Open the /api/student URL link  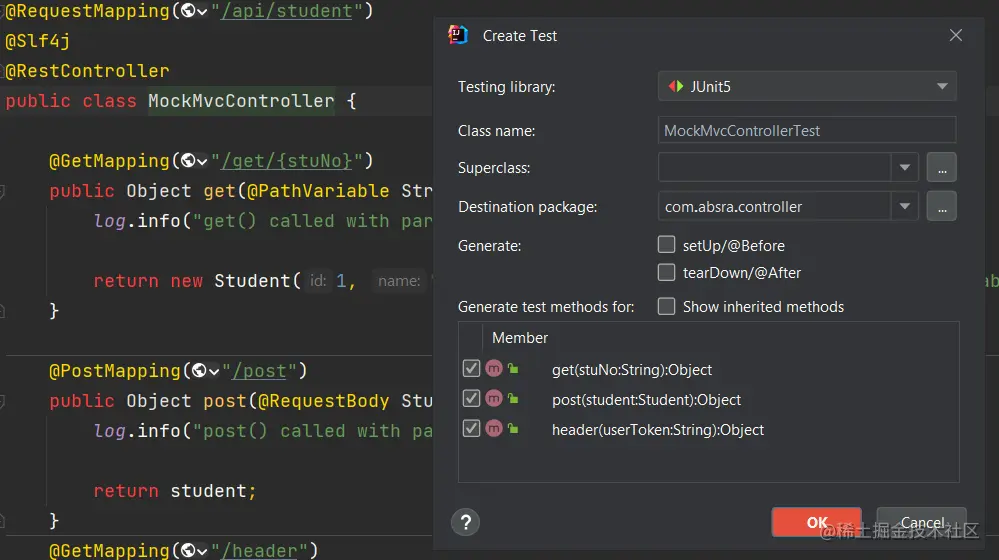click(286, 11)
